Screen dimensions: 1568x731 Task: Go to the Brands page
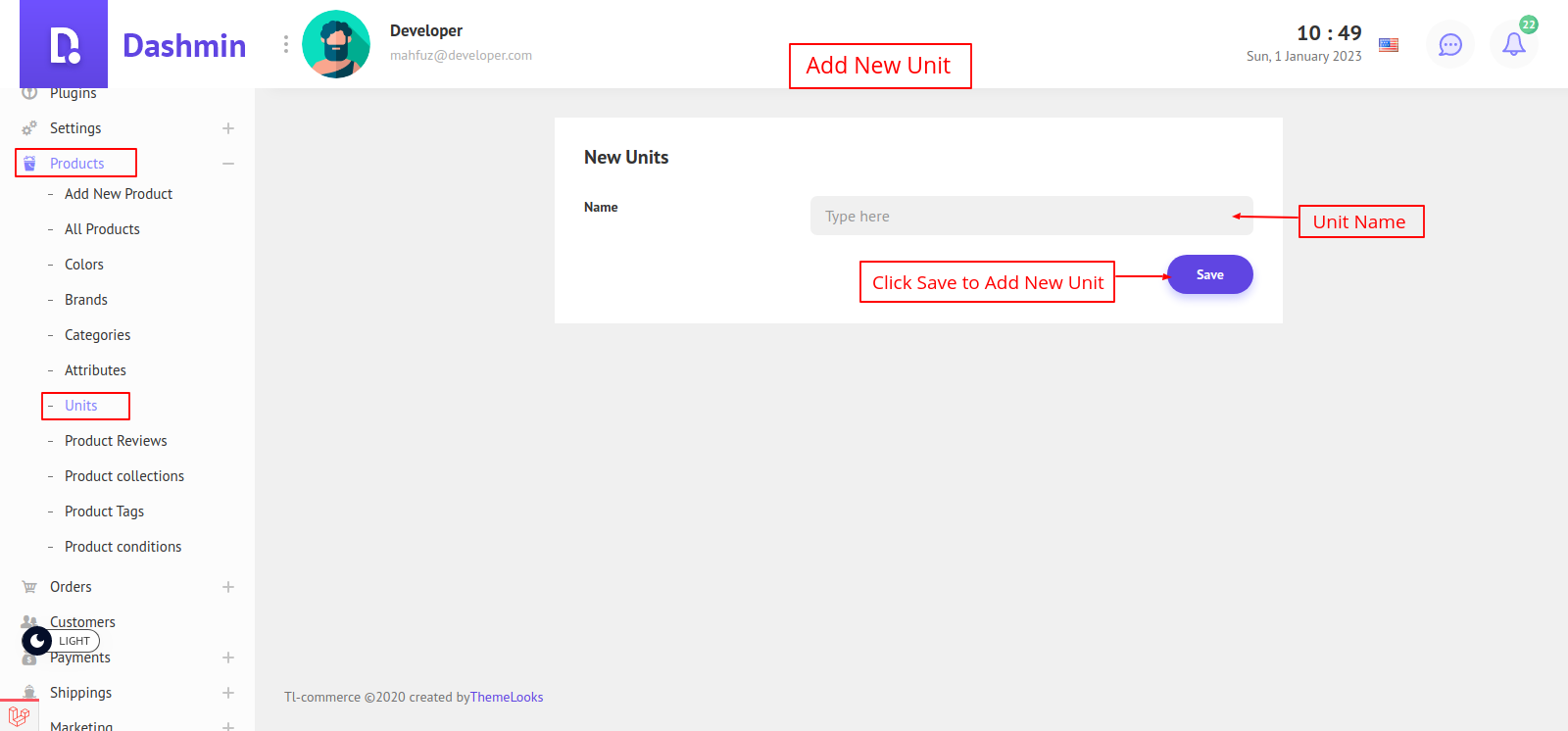(x=86, y=300)
